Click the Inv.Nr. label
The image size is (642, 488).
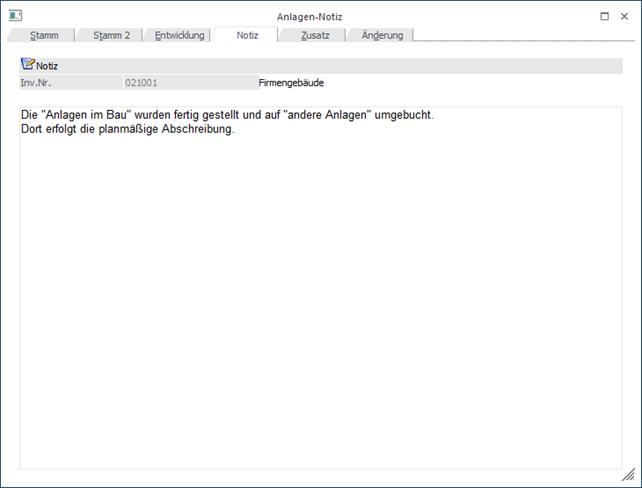click(36, 83)
